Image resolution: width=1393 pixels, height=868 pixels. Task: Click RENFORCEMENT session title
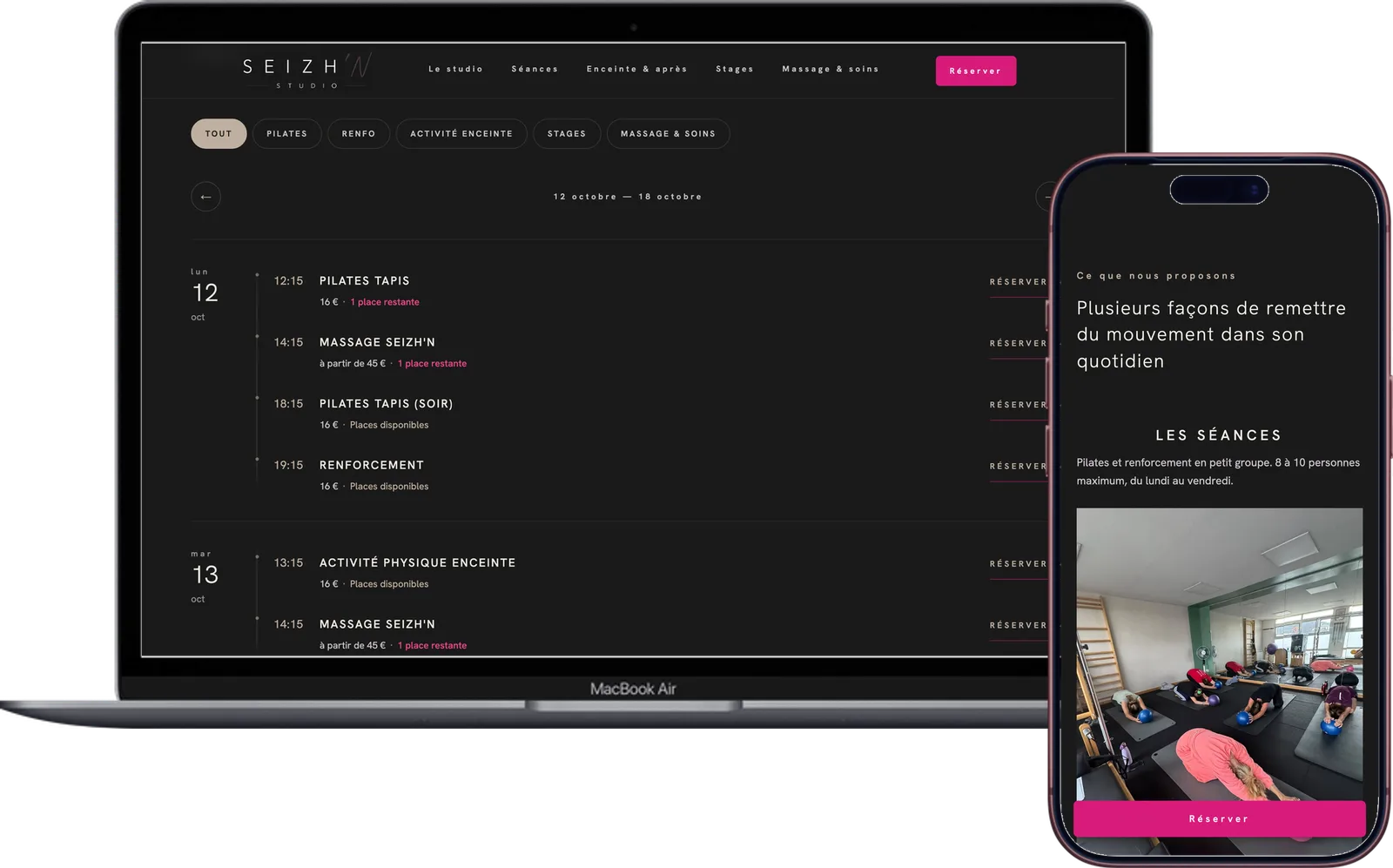372,466
